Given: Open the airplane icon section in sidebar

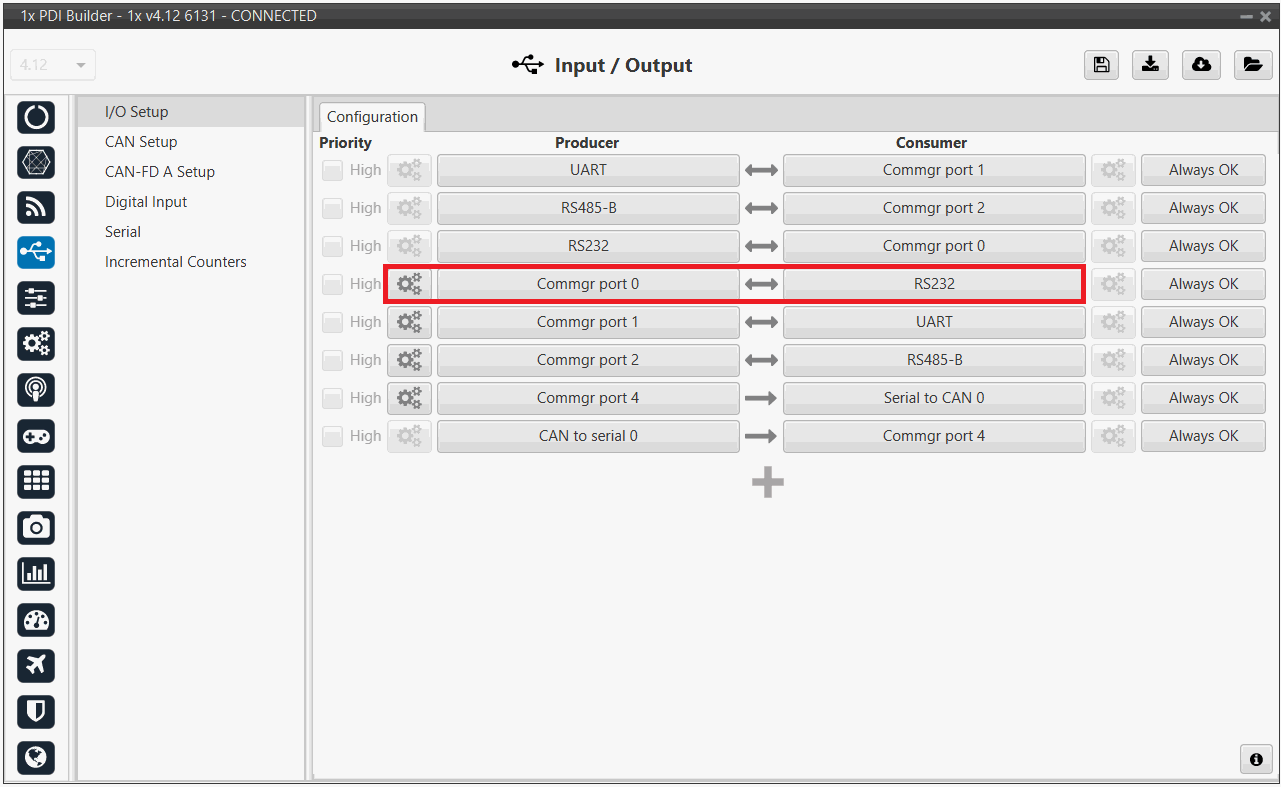Looking at the screenshot, I should [x=36, y=665].
